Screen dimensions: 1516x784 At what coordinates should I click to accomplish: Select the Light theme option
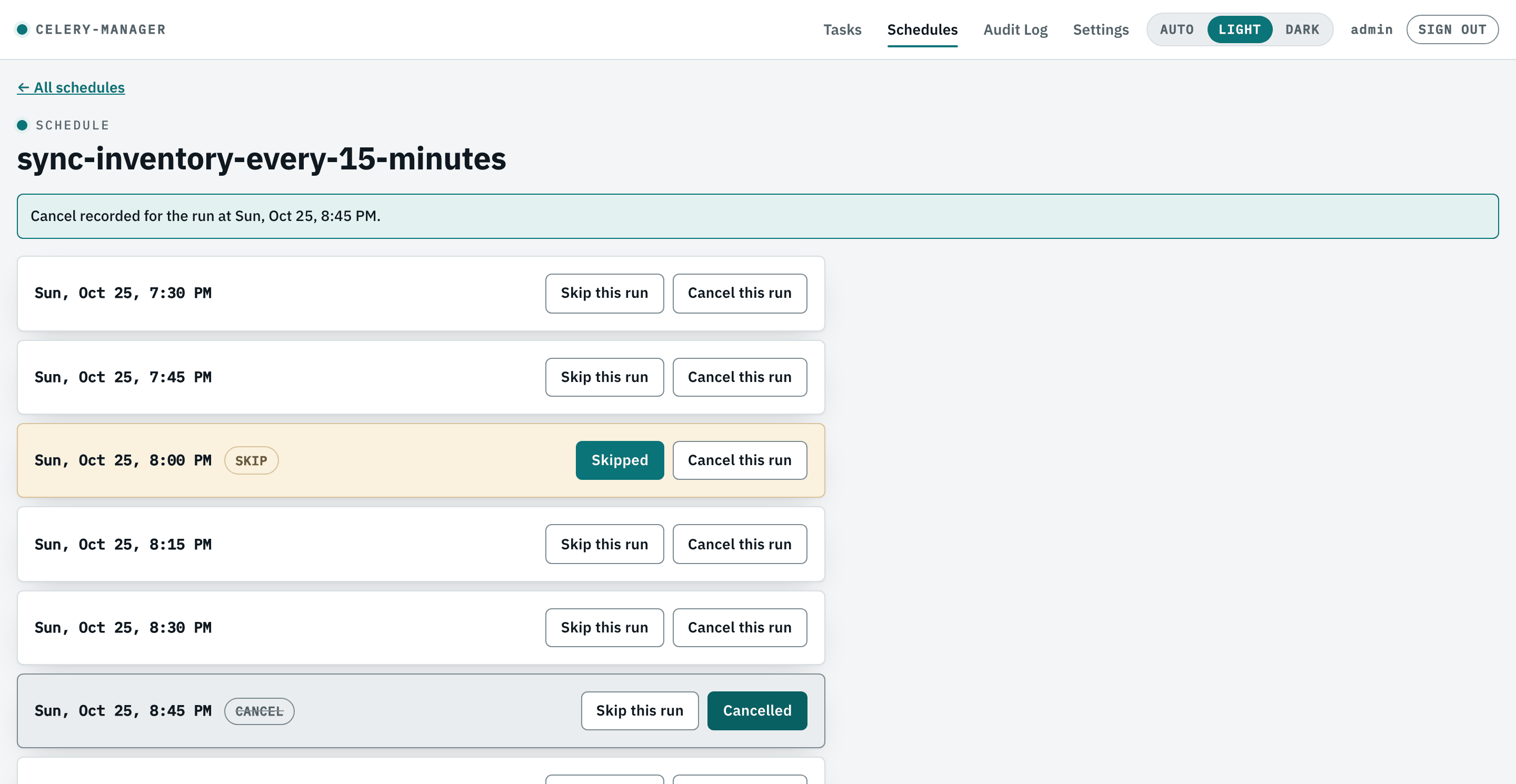[x=1240, y=29]
